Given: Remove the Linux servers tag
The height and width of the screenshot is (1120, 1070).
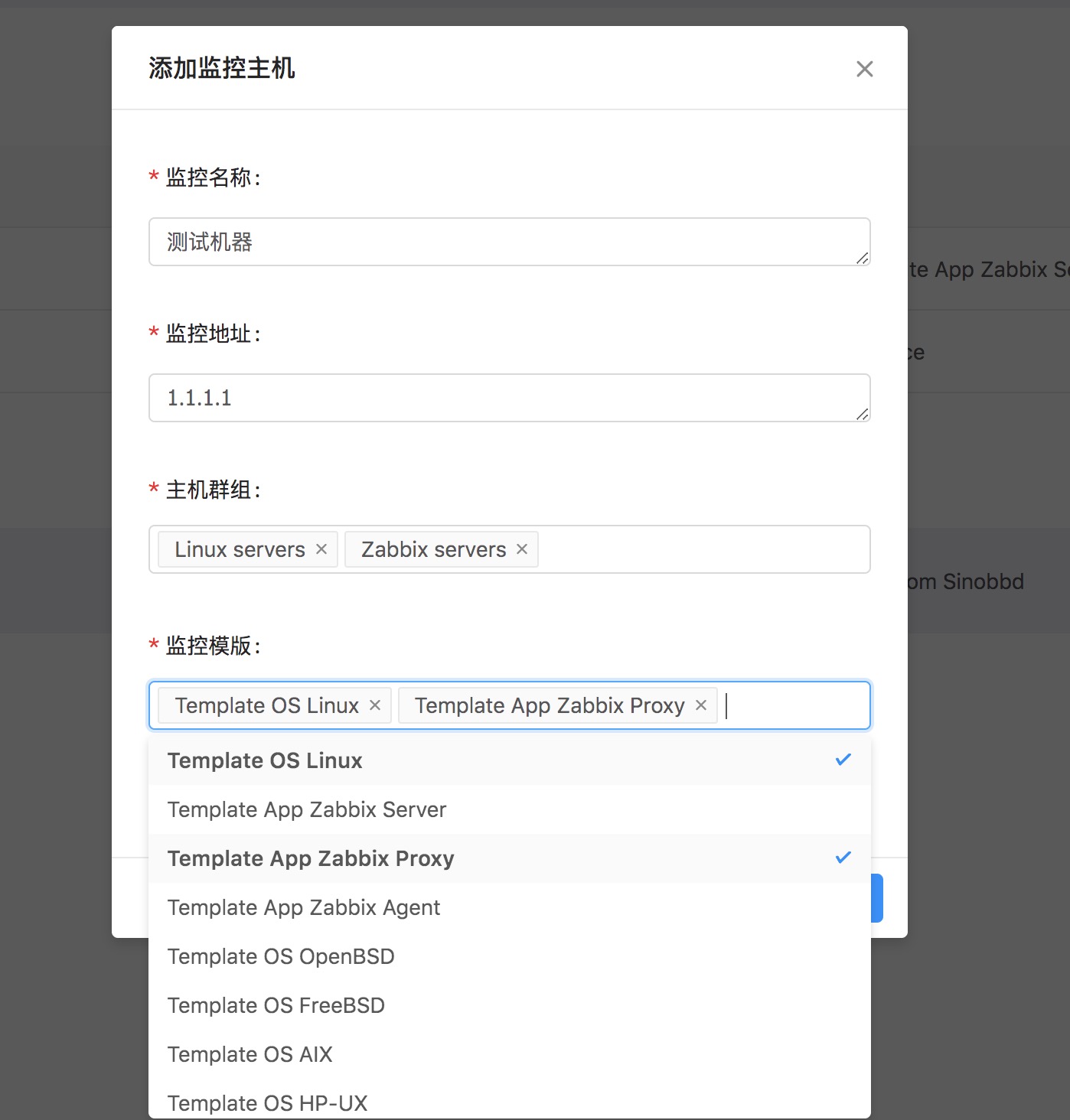Looking at the screenshot, I should 321,549.
